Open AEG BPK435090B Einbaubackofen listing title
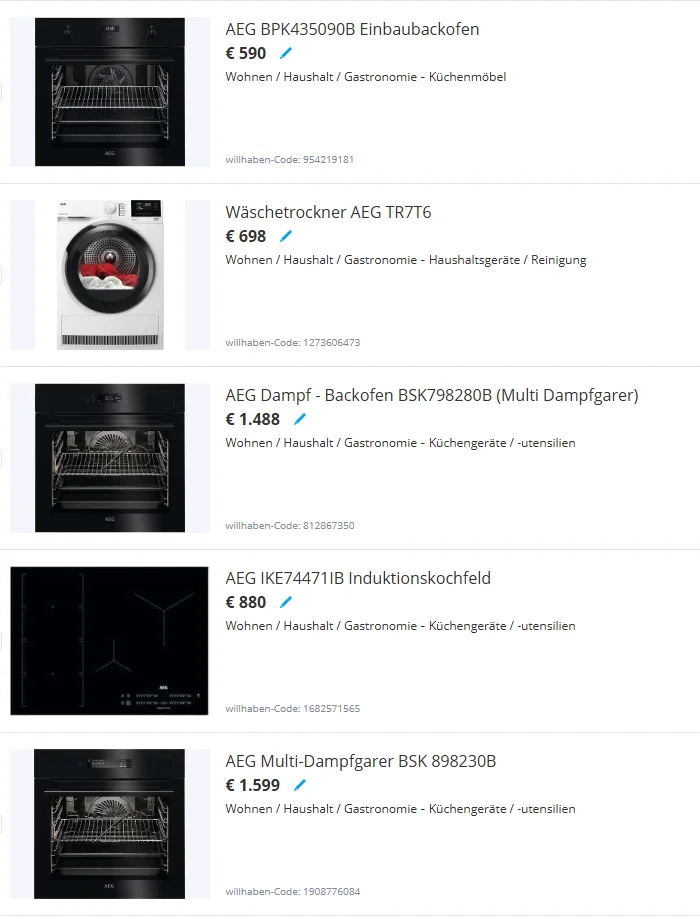700x918 pixels. [352, 29]
